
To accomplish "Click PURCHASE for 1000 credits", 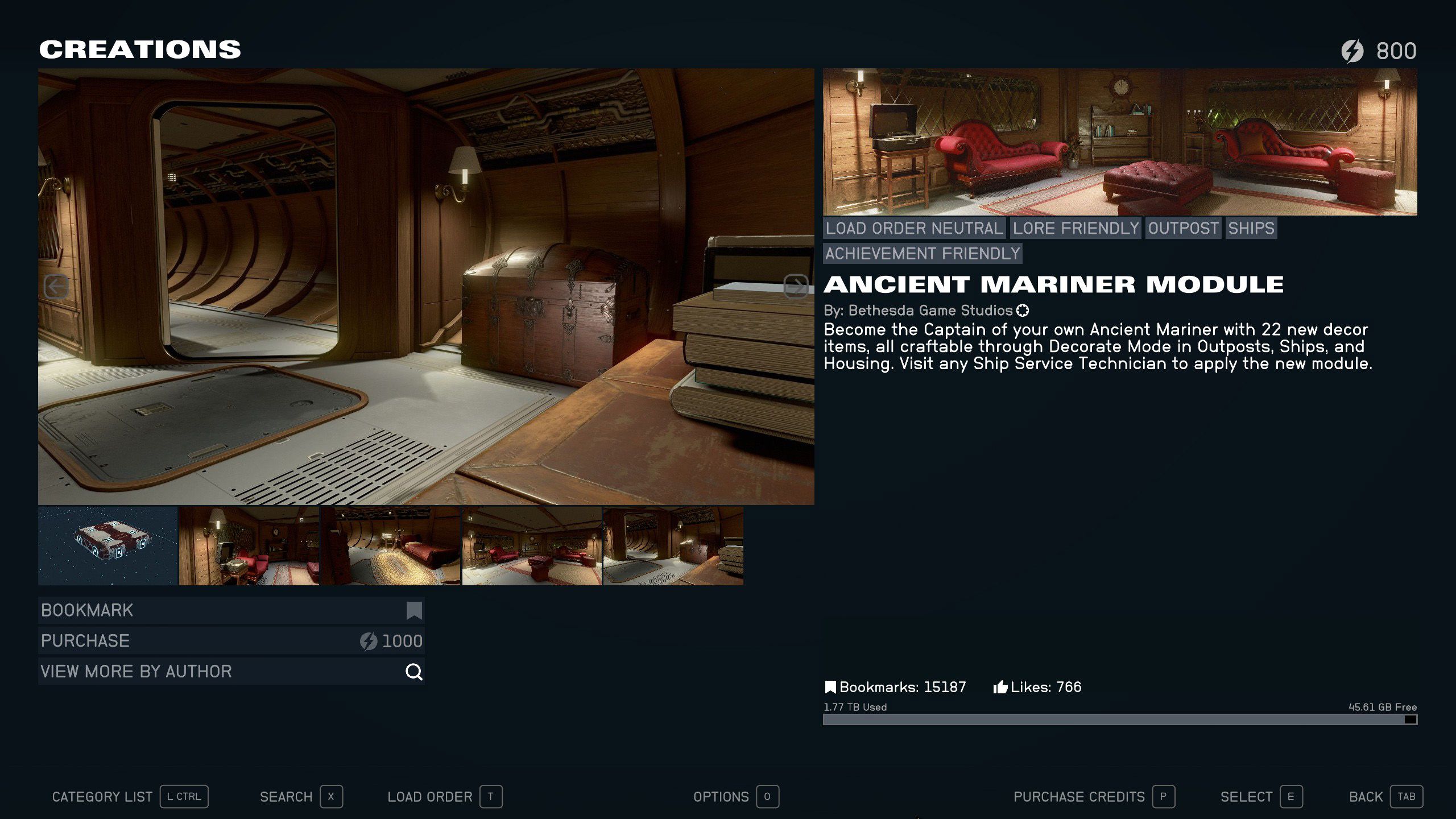I will point(230,640).
